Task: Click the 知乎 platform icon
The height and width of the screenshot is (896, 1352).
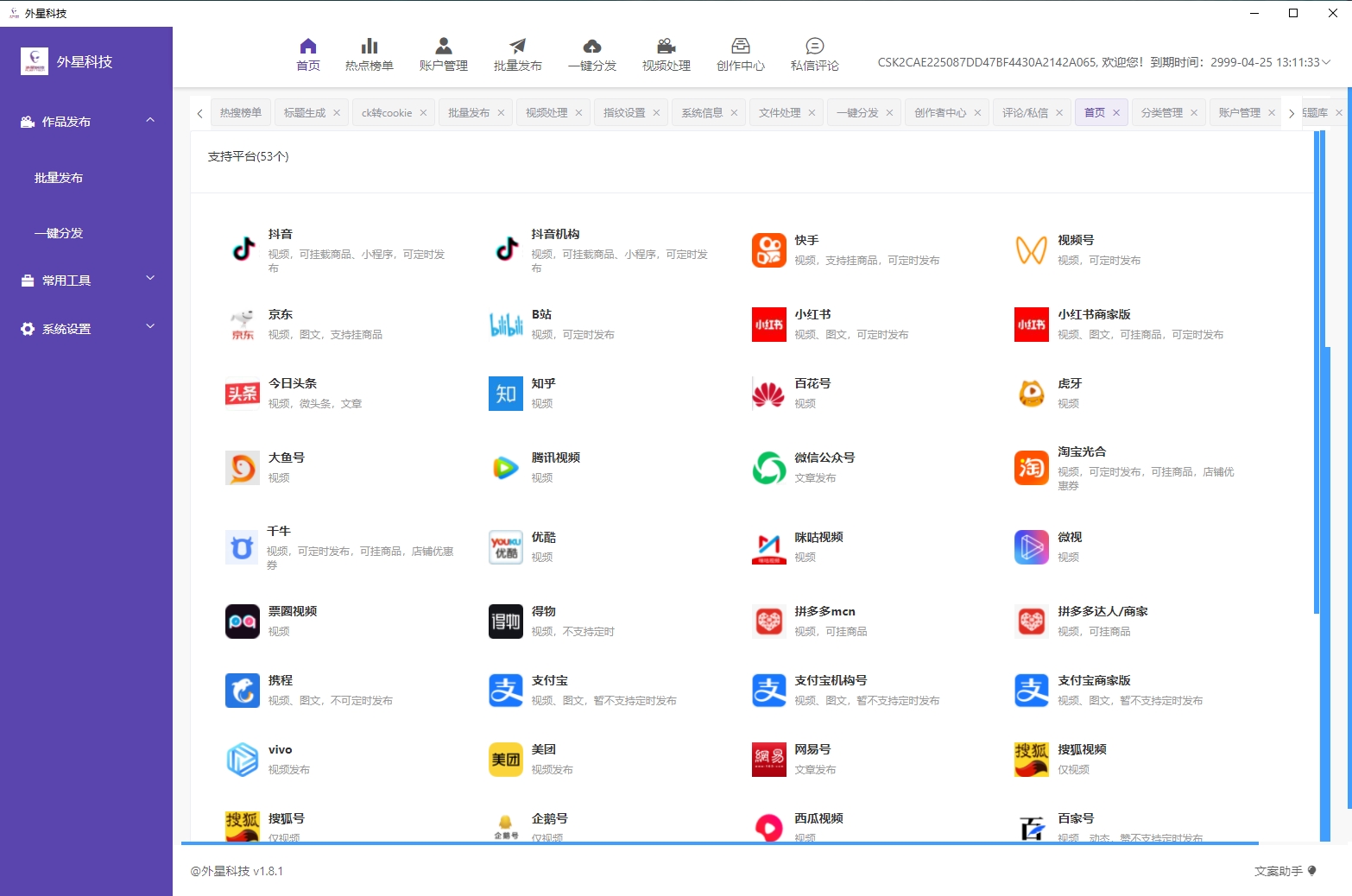Action: tap(506, 394)
